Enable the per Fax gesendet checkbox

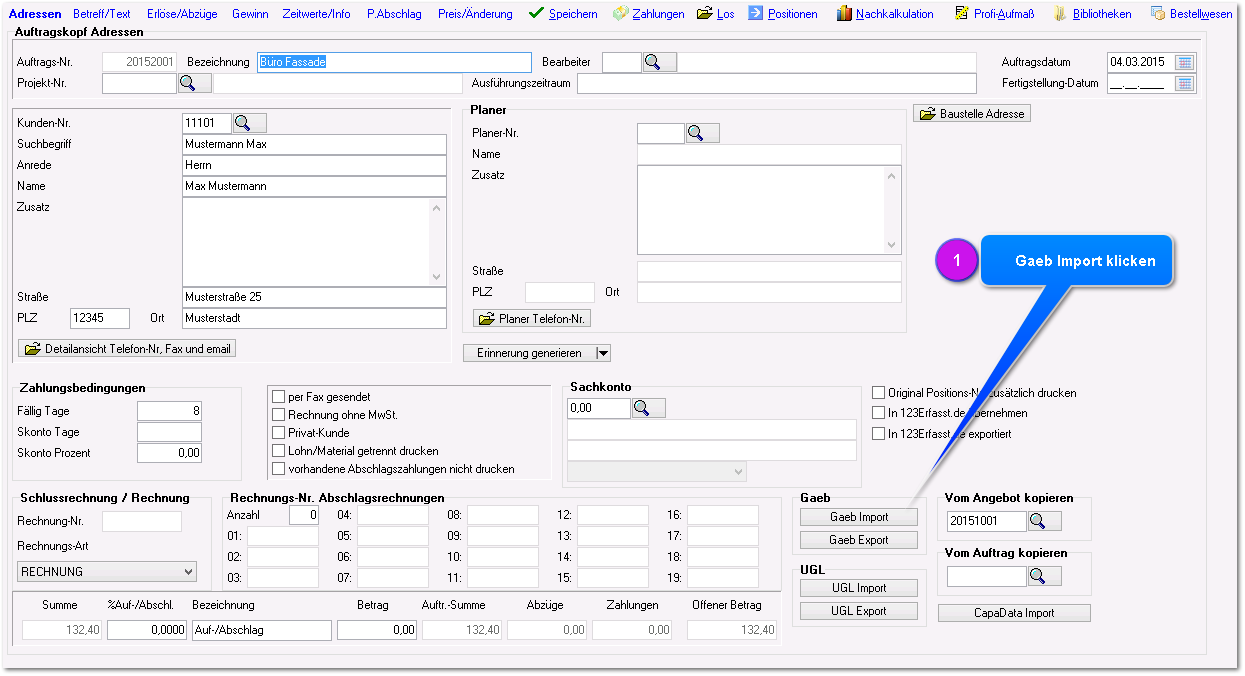pos(279,397)
